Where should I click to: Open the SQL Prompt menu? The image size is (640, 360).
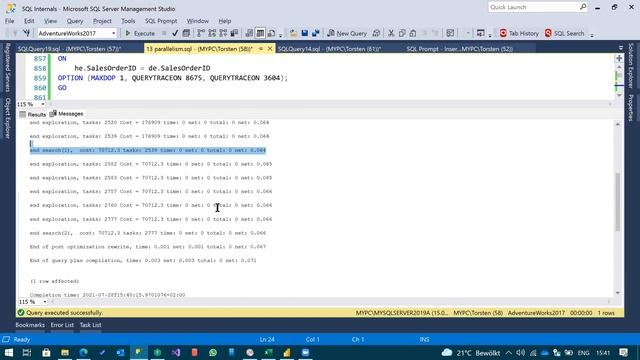pos(161,21)
